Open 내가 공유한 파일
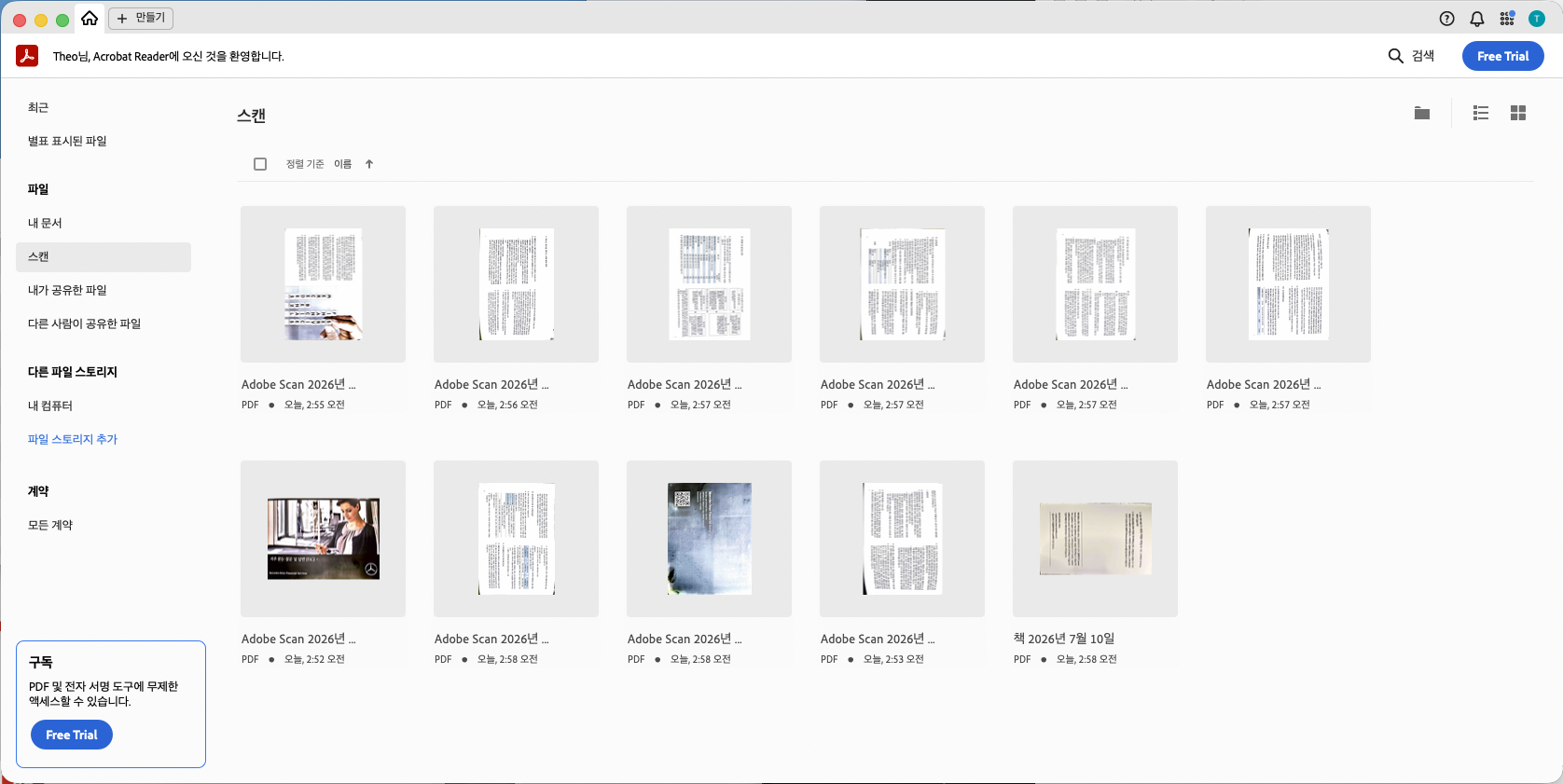This screenshot has height=784, width=1563. 104,290
